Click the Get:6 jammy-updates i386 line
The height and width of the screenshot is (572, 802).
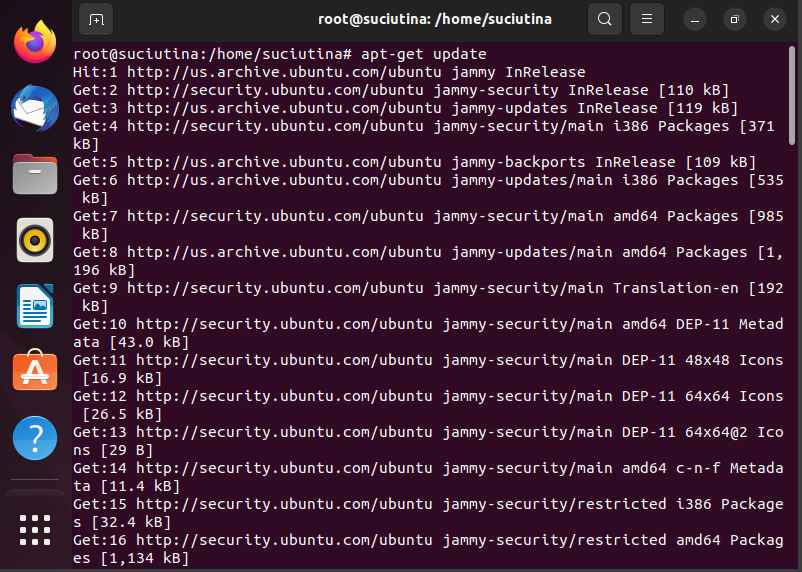(428, 189)
